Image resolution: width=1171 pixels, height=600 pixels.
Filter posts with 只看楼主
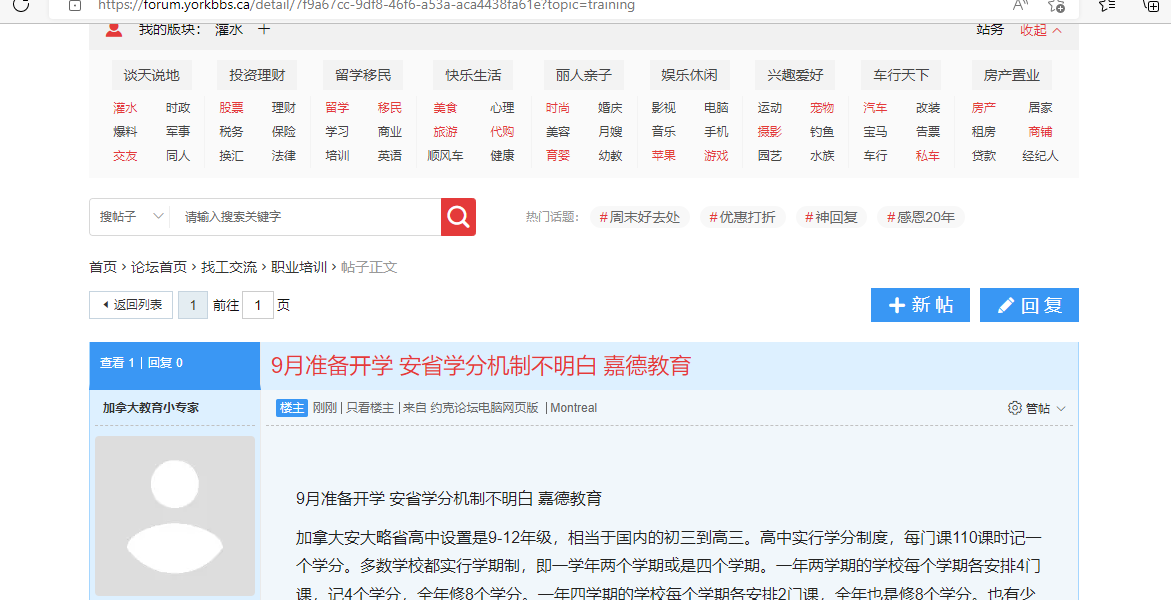click(x=370, y=408)
